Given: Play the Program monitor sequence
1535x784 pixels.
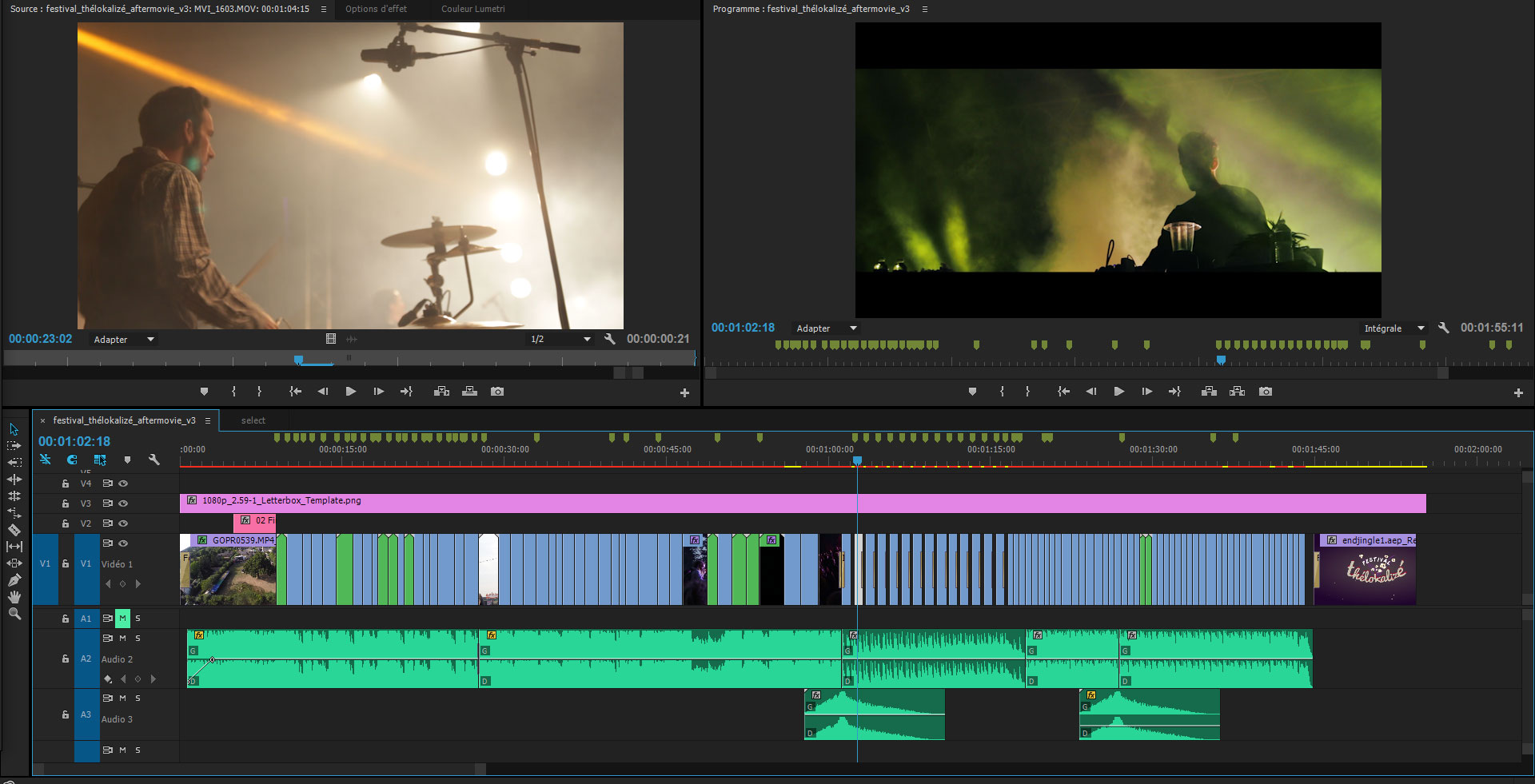Looking at the screenshot, I should pyautogui.click(x=1118, y=392).
